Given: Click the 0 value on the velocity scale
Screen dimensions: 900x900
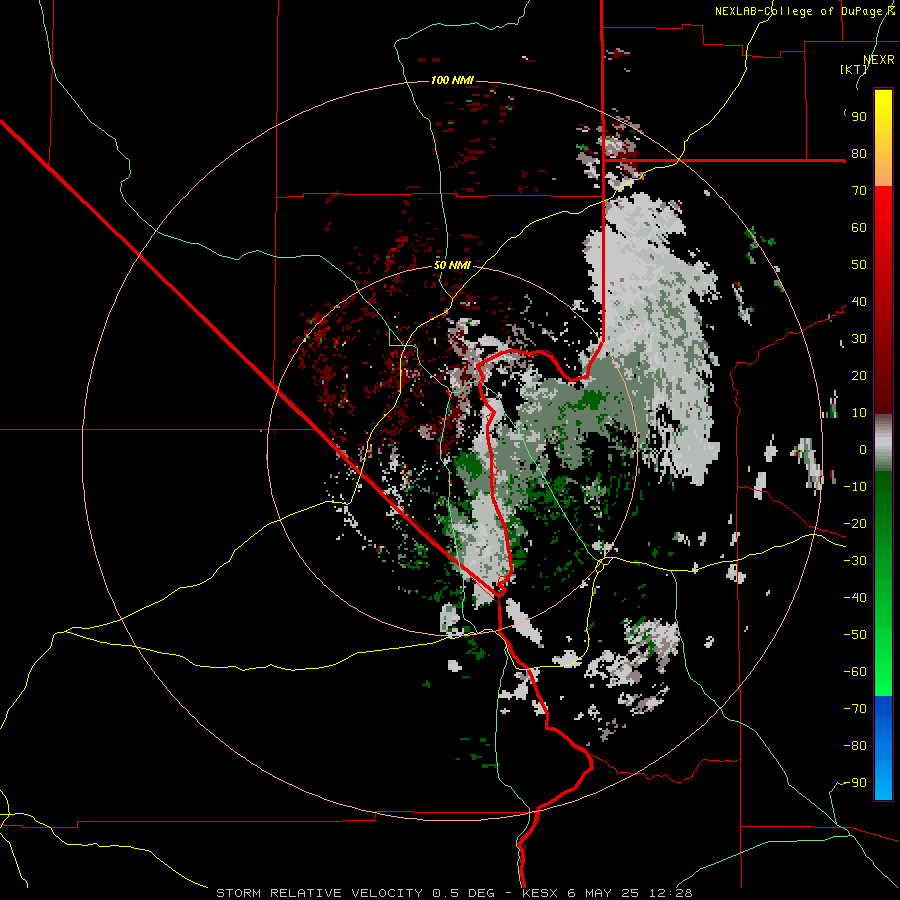Looking at the screenshot, I should [x=863, y=450].
